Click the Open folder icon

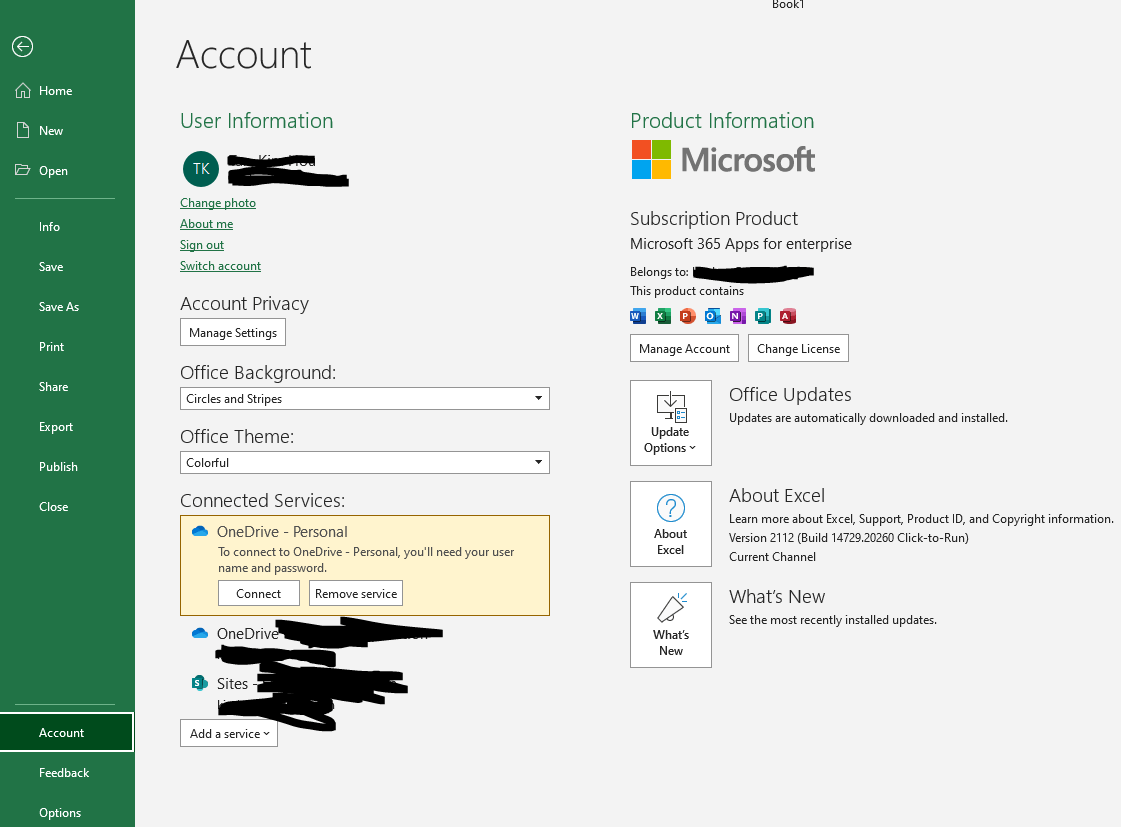pyautogui.click(x=23, y=170)
